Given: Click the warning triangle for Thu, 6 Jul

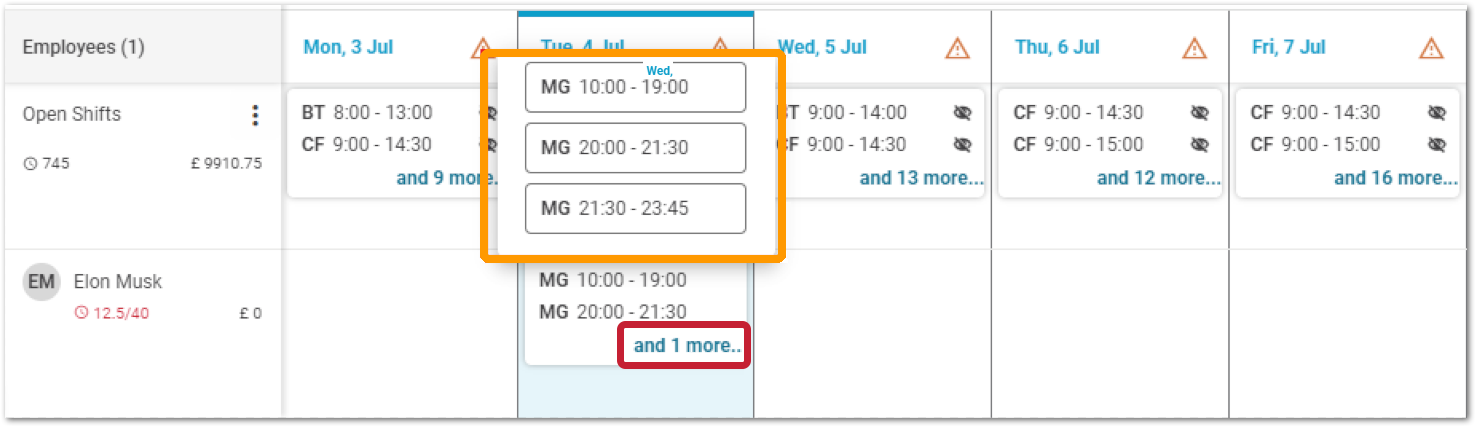Looking at the screenshot, I should pyautogui.click(x=1194, y=48).
